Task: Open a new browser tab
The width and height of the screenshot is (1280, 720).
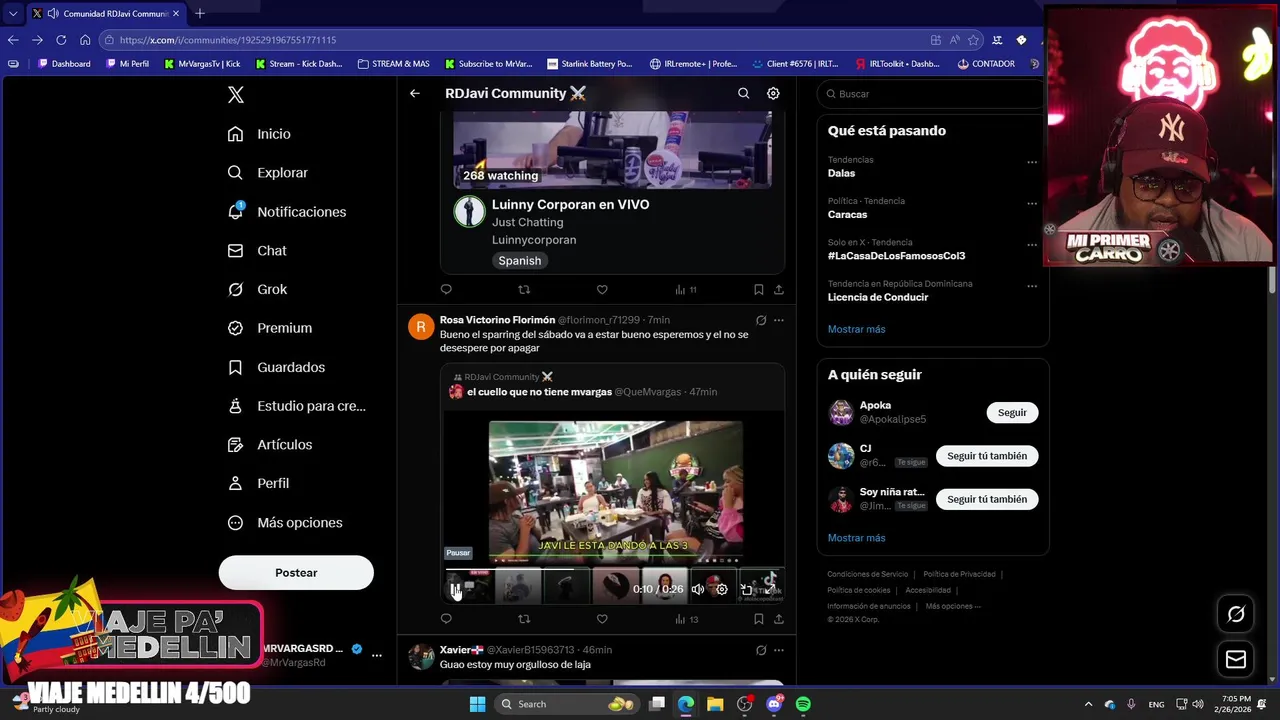Action: coord(200,13)
